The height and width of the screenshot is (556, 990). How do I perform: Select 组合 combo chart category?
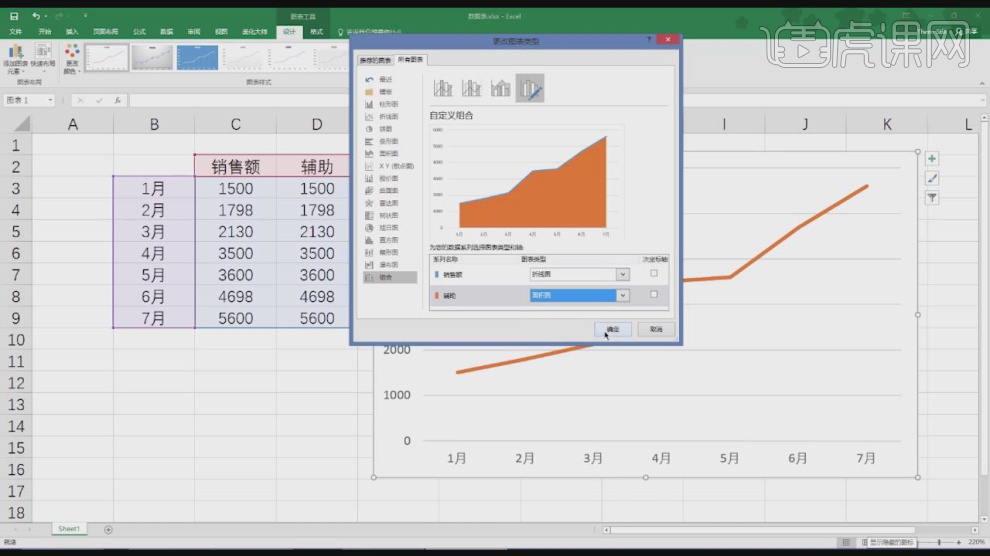tap(390, 277)
